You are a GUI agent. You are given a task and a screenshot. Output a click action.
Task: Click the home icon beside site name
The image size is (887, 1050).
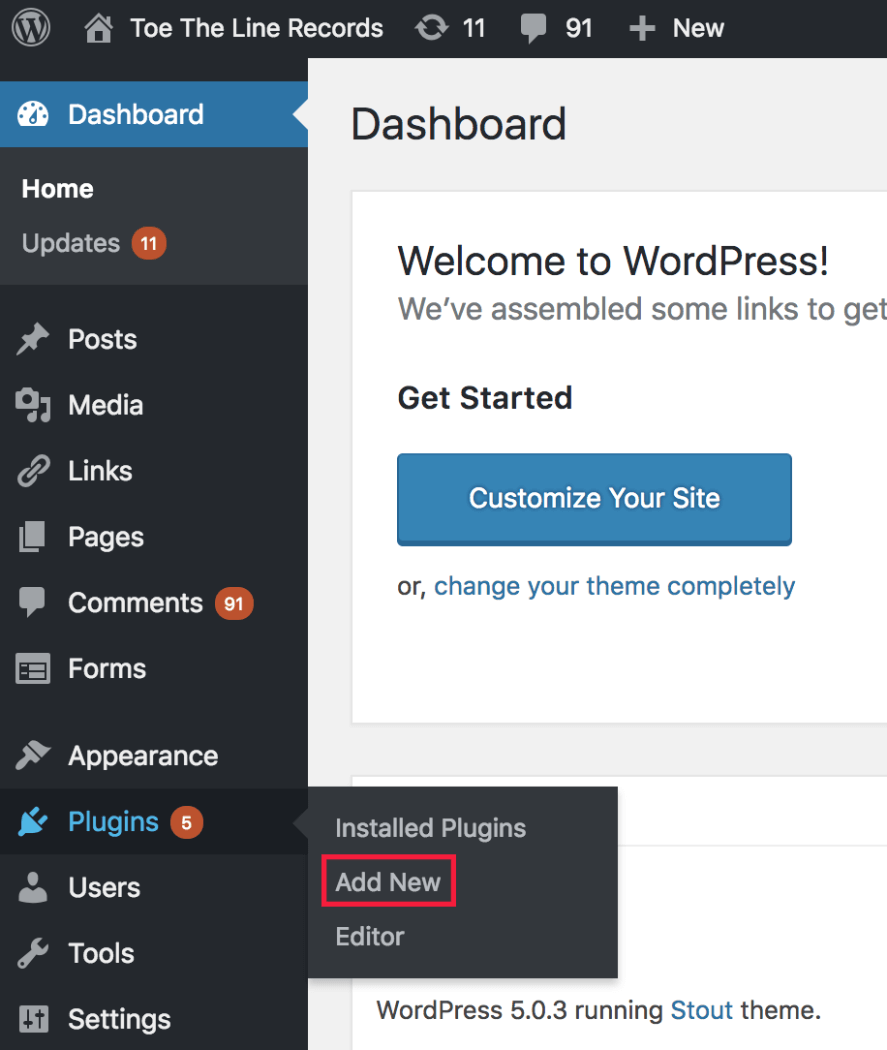coord(98,28)
